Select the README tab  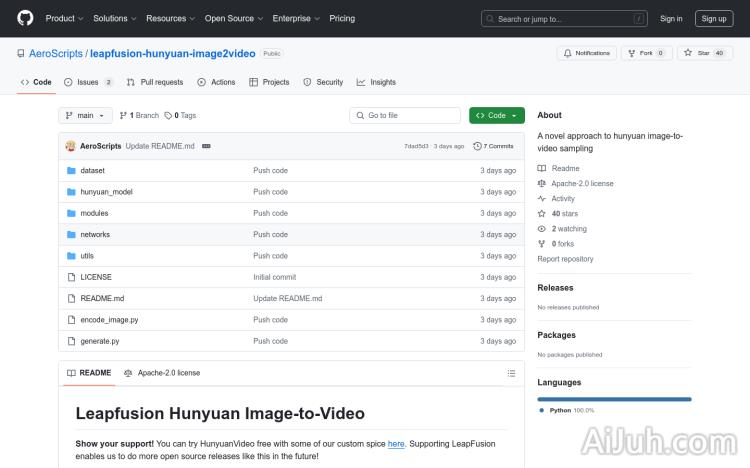pos(89,373)
